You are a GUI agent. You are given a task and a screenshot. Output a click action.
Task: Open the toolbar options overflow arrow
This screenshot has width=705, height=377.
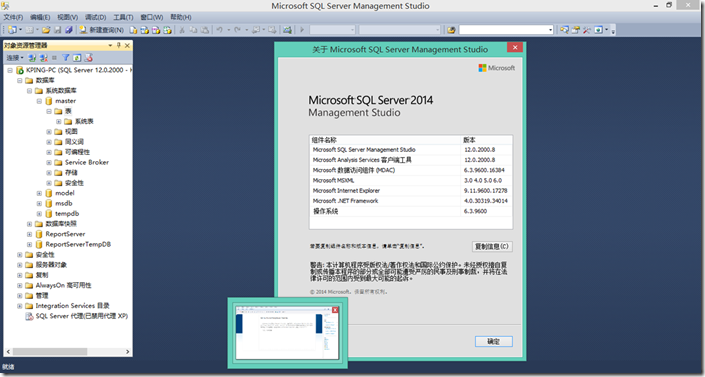613,31
